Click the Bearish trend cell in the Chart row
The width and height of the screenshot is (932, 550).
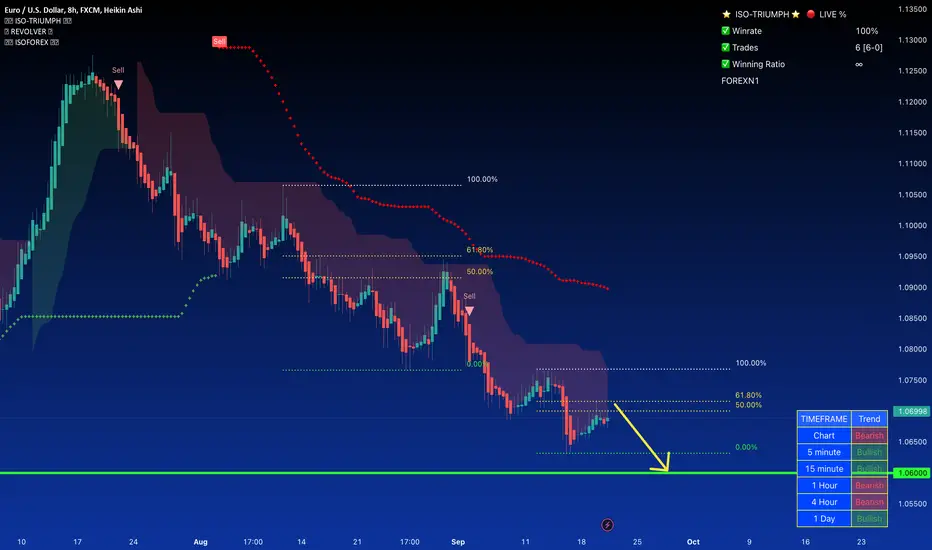coord(869,435)
